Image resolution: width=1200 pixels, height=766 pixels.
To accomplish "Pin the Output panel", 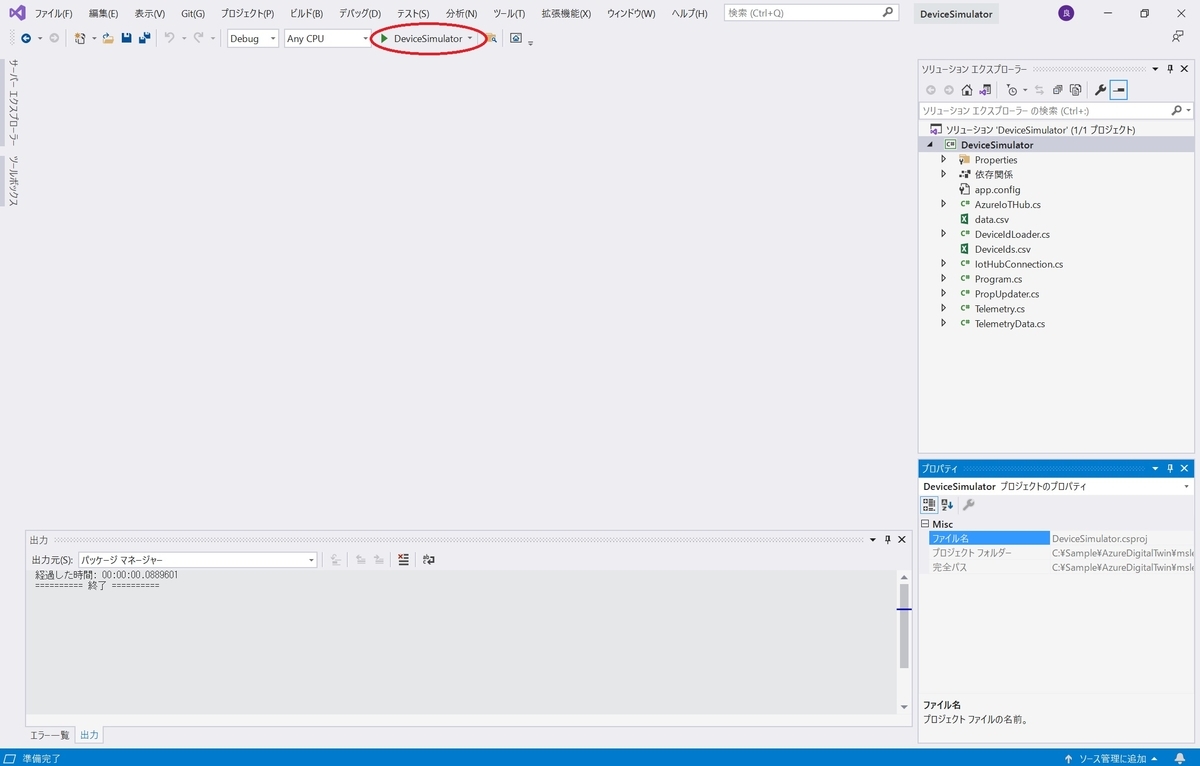I will pyautogui.click(x=887, y=540).
